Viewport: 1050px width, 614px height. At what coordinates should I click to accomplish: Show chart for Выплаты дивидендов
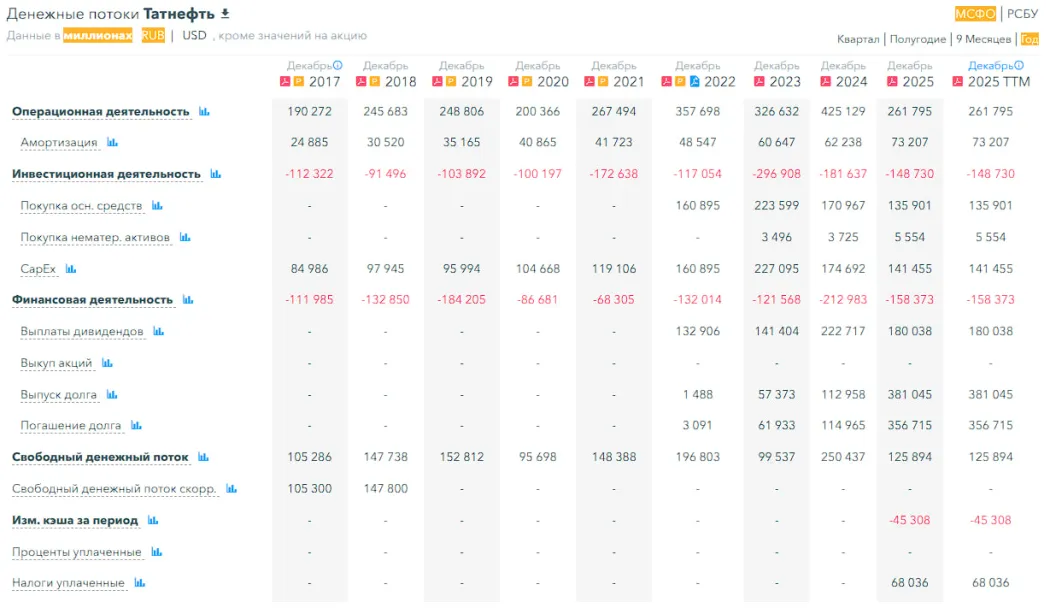158,332
